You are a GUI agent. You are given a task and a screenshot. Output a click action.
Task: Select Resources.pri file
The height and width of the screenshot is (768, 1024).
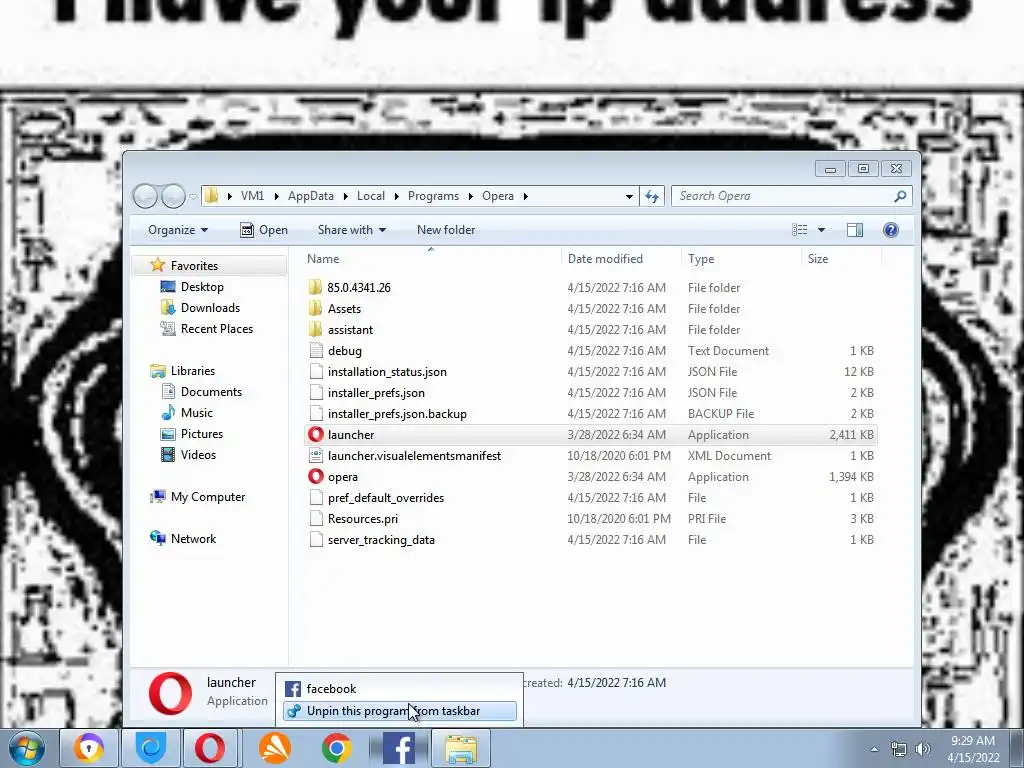click(x=362, y=519)
